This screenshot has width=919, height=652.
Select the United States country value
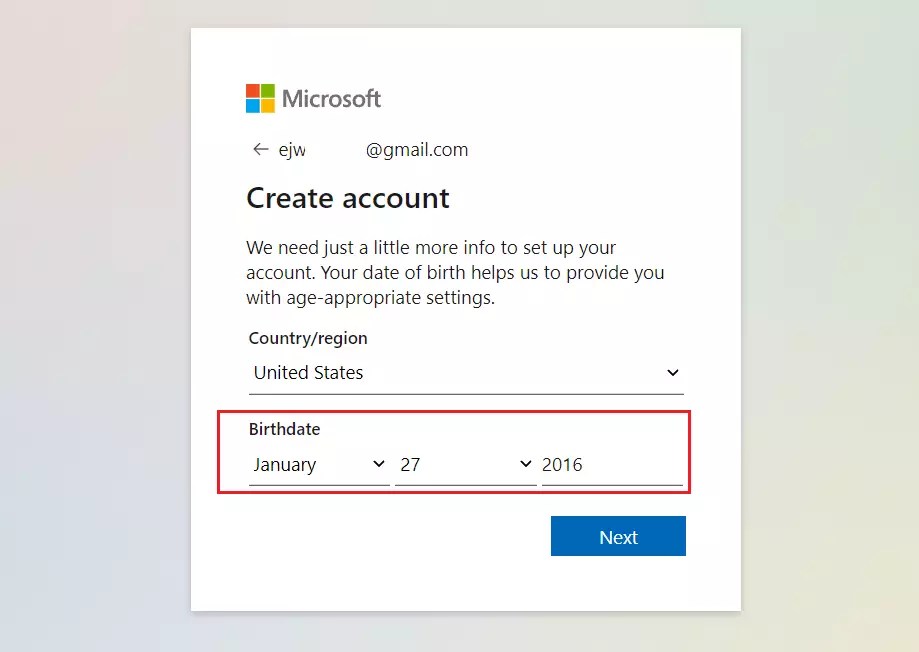click(x=307, y=371)
